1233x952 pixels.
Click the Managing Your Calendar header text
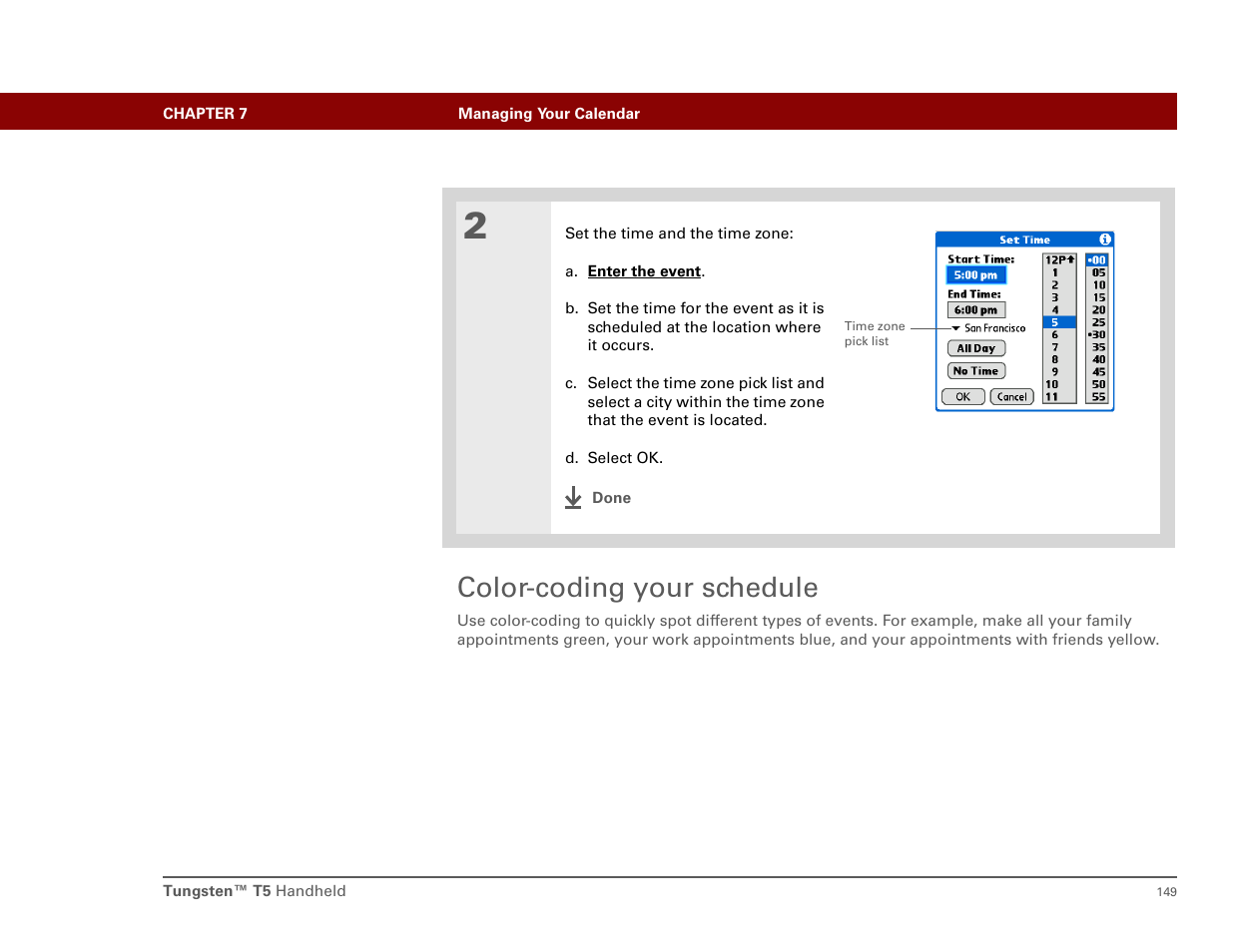coord(549,114)
